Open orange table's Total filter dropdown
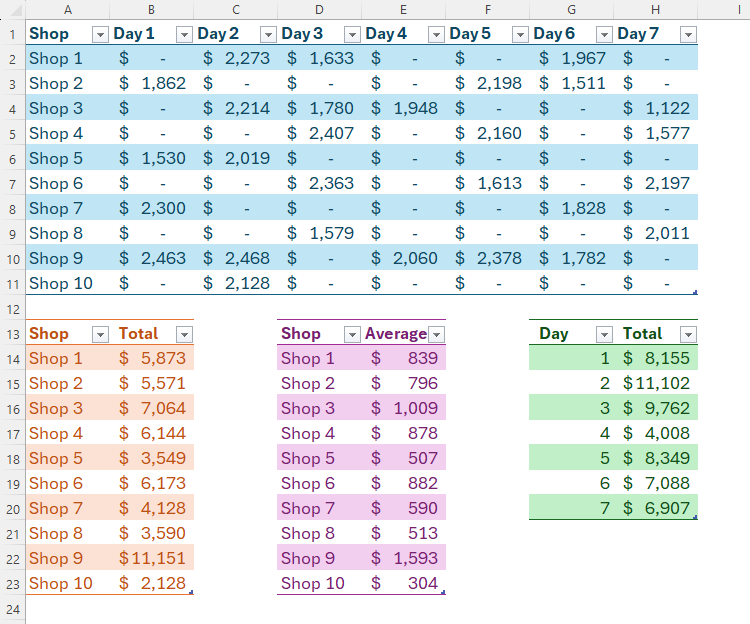This screenshot has width=750, height=624. pos(184,335)
